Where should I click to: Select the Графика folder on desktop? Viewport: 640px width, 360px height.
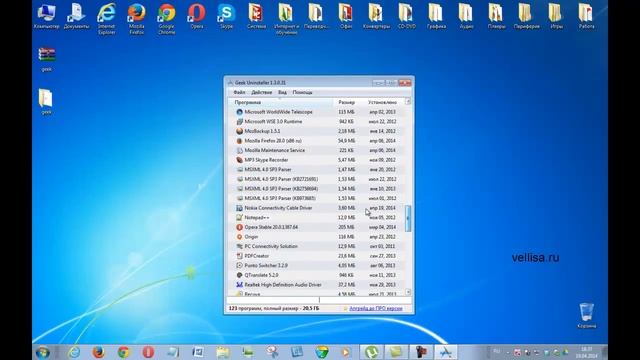[436, 16]
